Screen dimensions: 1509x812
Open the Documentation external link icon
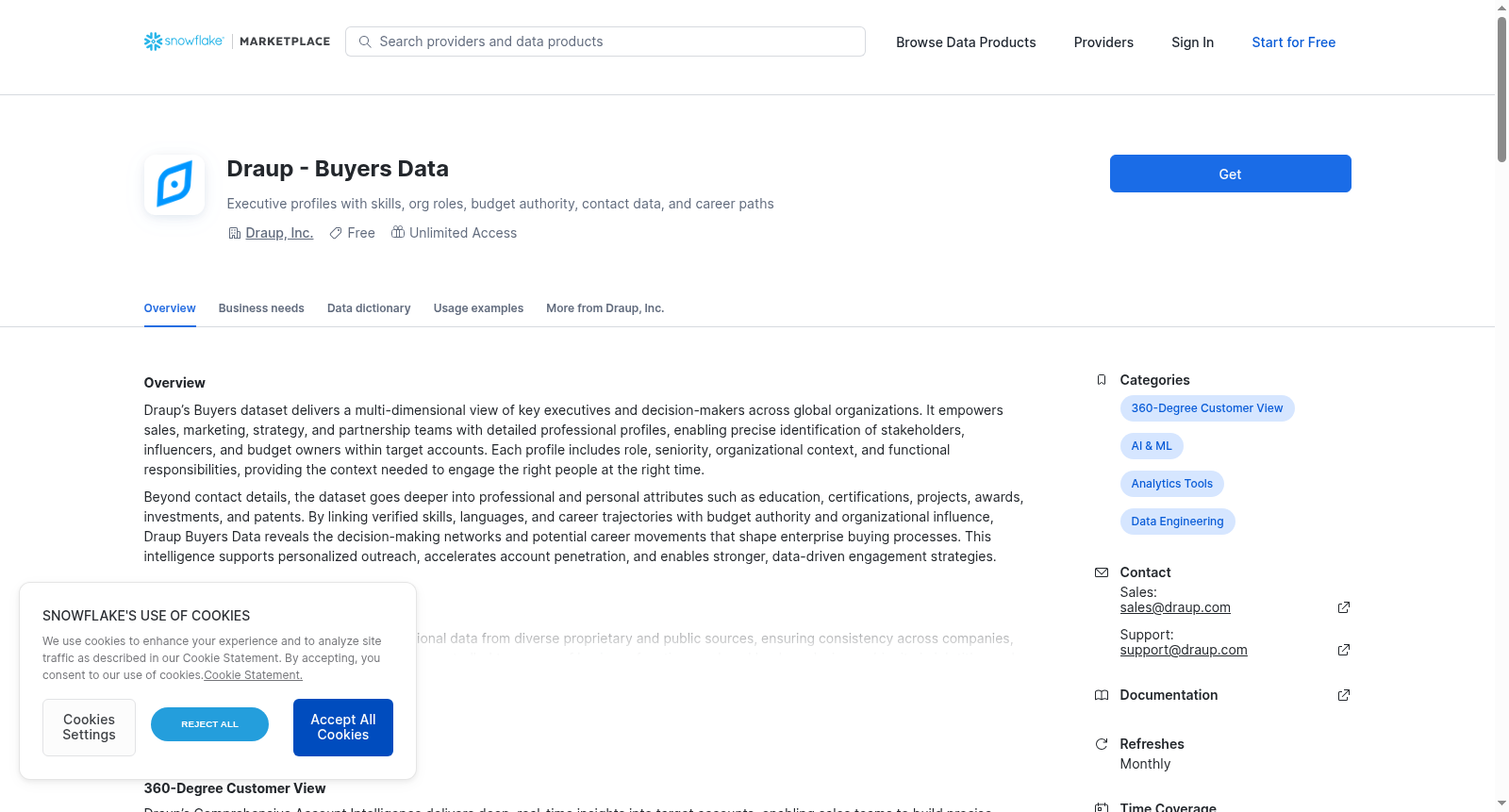(x=1344, y=695)
